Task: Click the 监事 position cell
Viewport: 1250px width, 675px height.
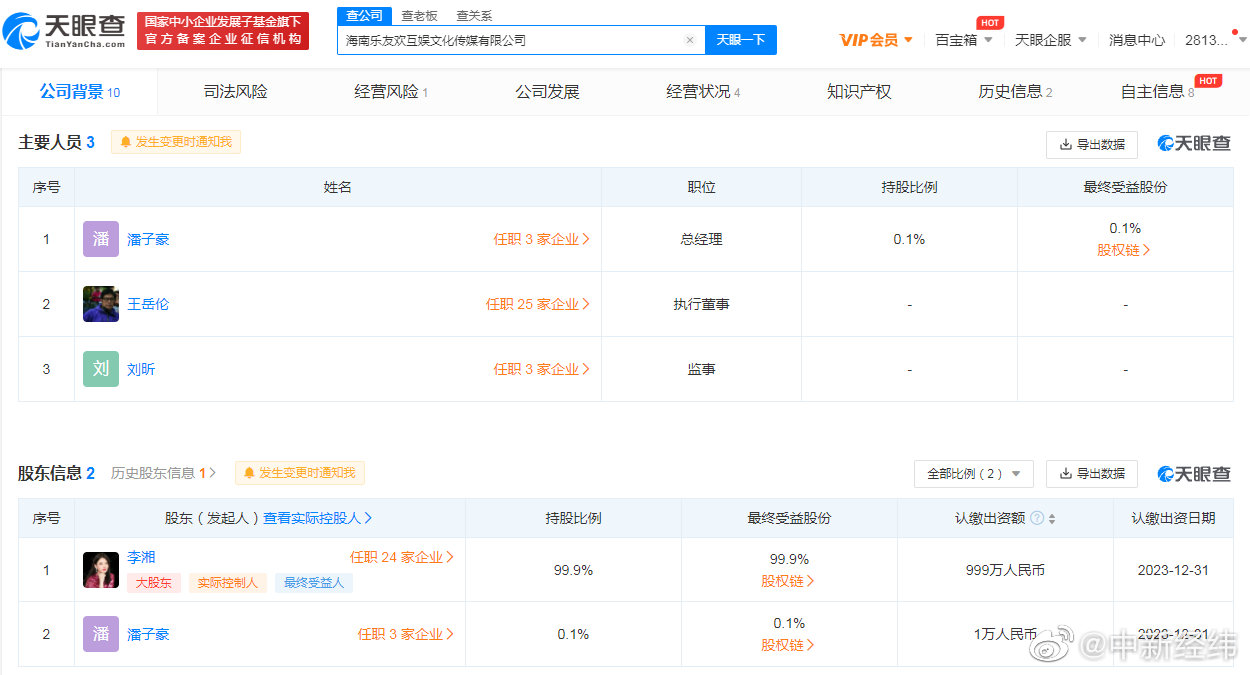Action: tap(701, 369)
